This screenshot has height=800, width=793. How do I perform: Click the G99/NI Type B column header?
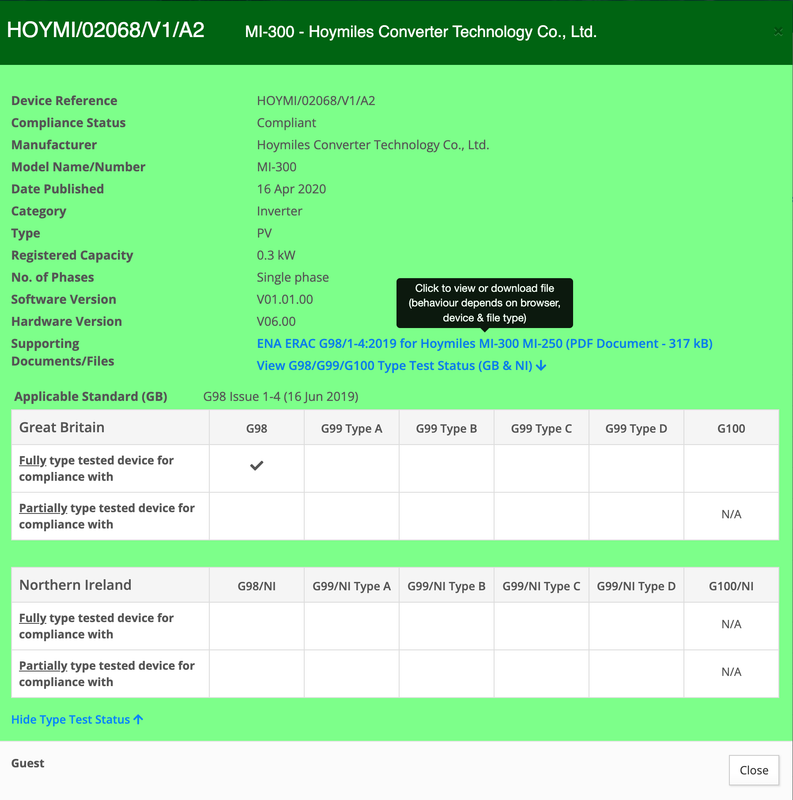coord(447,586)
